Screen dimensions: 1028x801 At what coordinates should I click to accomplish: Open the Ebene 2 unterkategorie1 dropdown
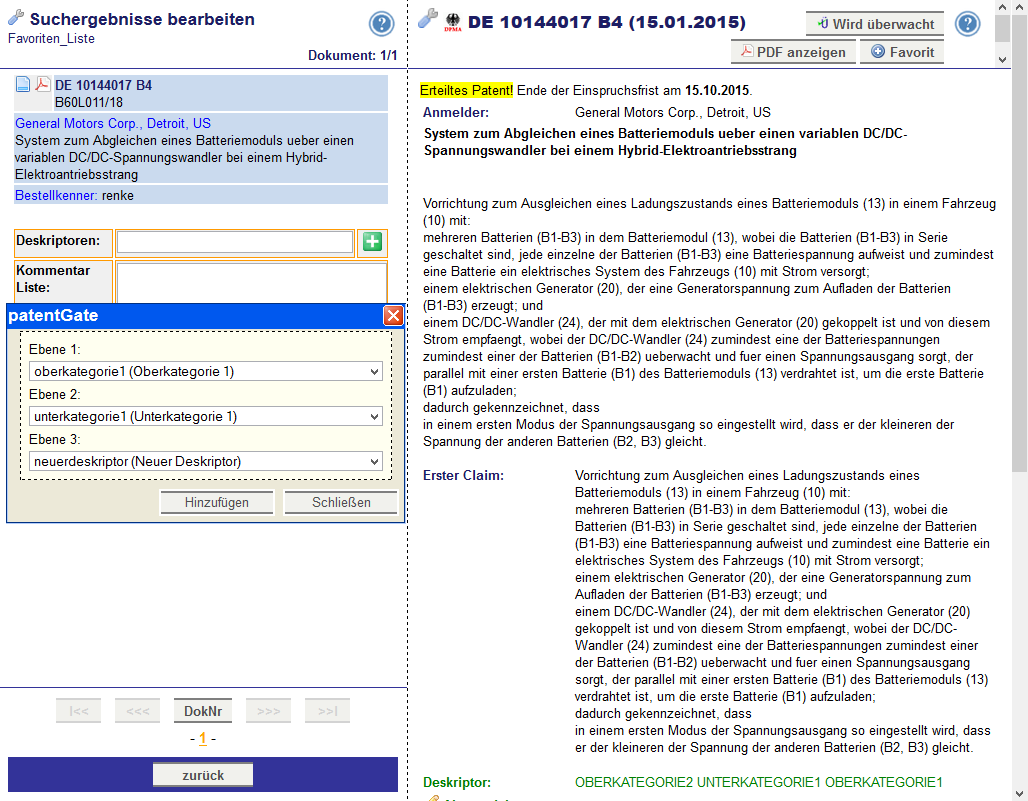click(x=206, y=416)
